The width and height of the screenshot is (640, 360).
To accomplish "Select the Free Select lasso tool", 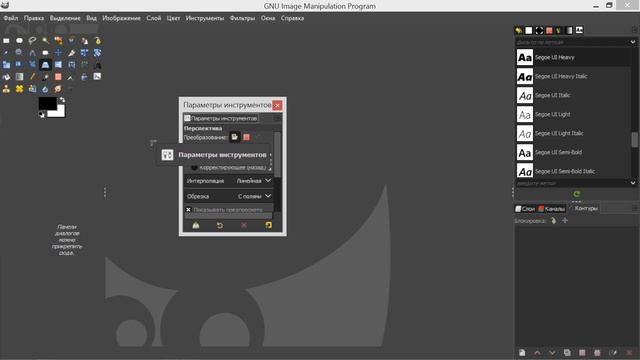I will tap(32, 40).
